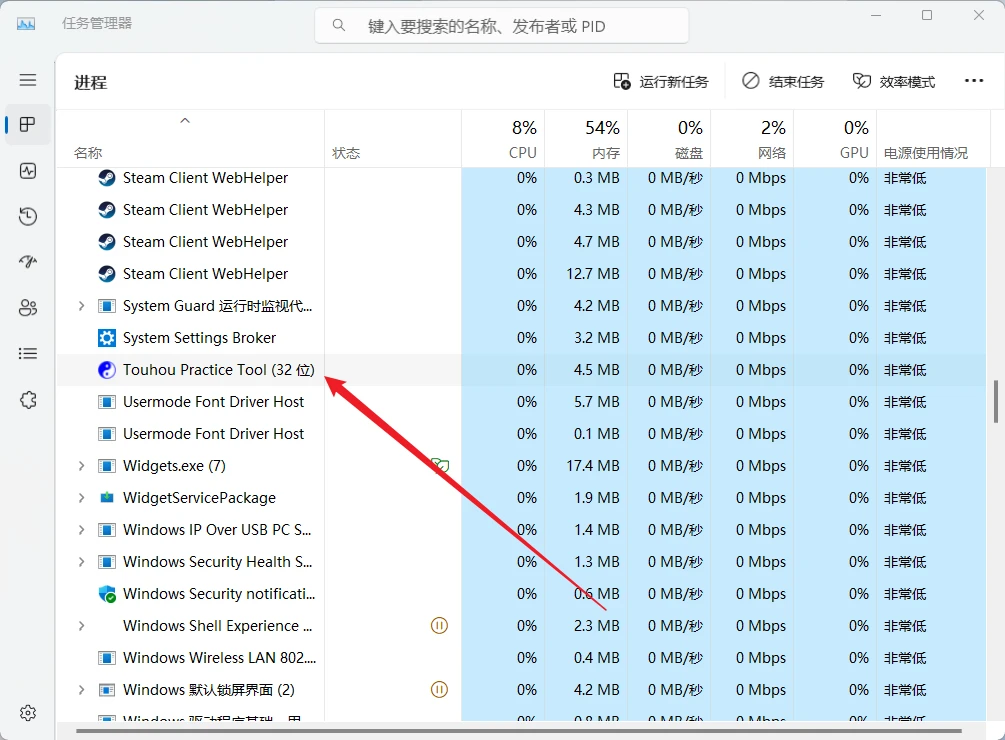Click the search magnifier icon
The image size is (1005, 740).
pos(338,26)
